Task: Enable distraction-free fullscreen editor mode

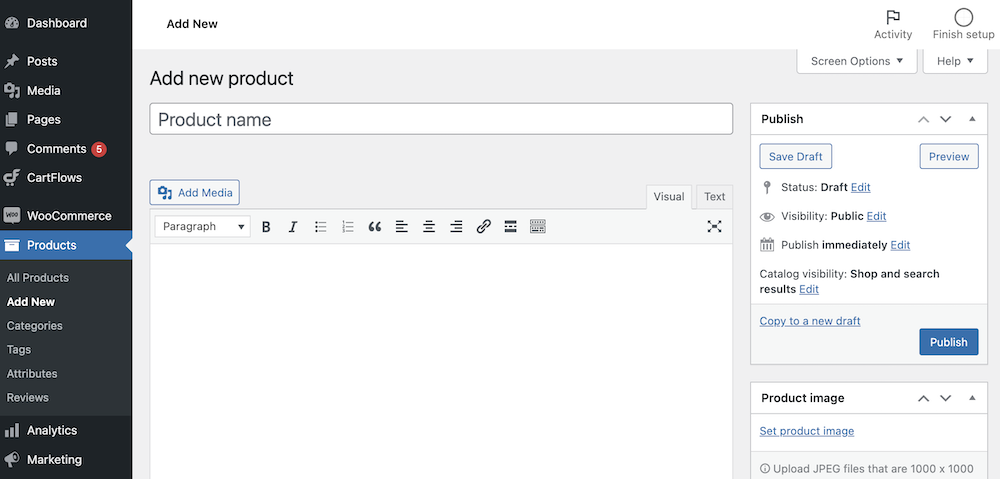Action: (714, 227)
